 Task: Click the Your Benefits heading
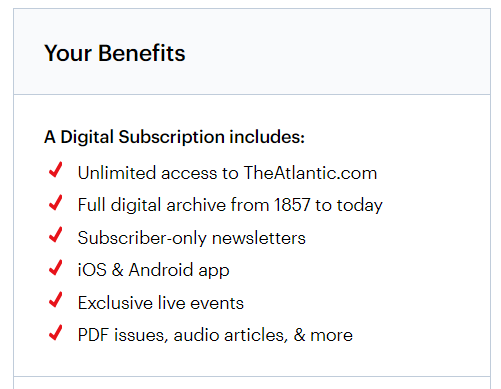pos(115,53)
